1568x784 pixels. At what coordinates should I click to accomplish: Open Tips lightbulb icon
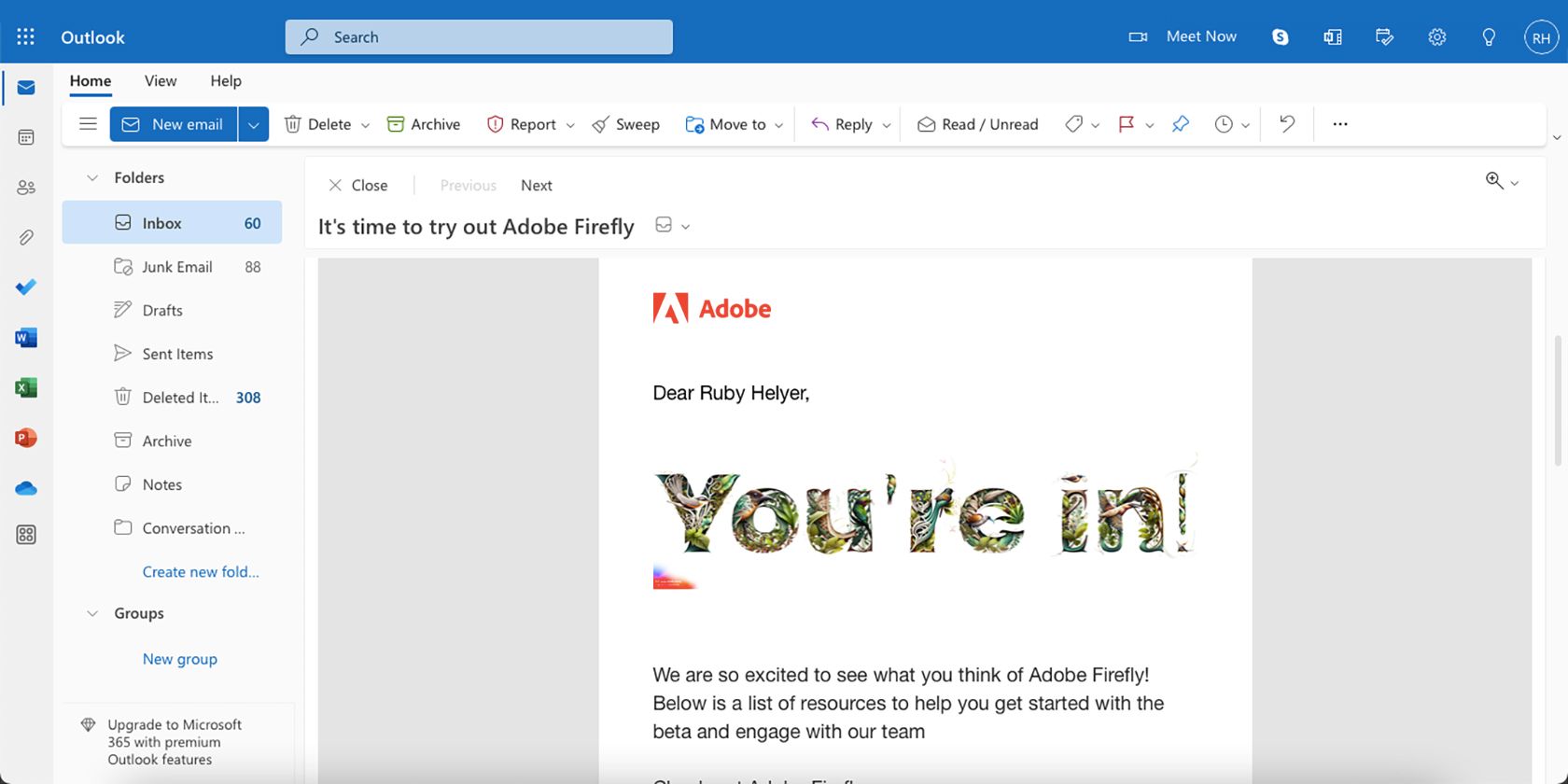pos(1490,37)
